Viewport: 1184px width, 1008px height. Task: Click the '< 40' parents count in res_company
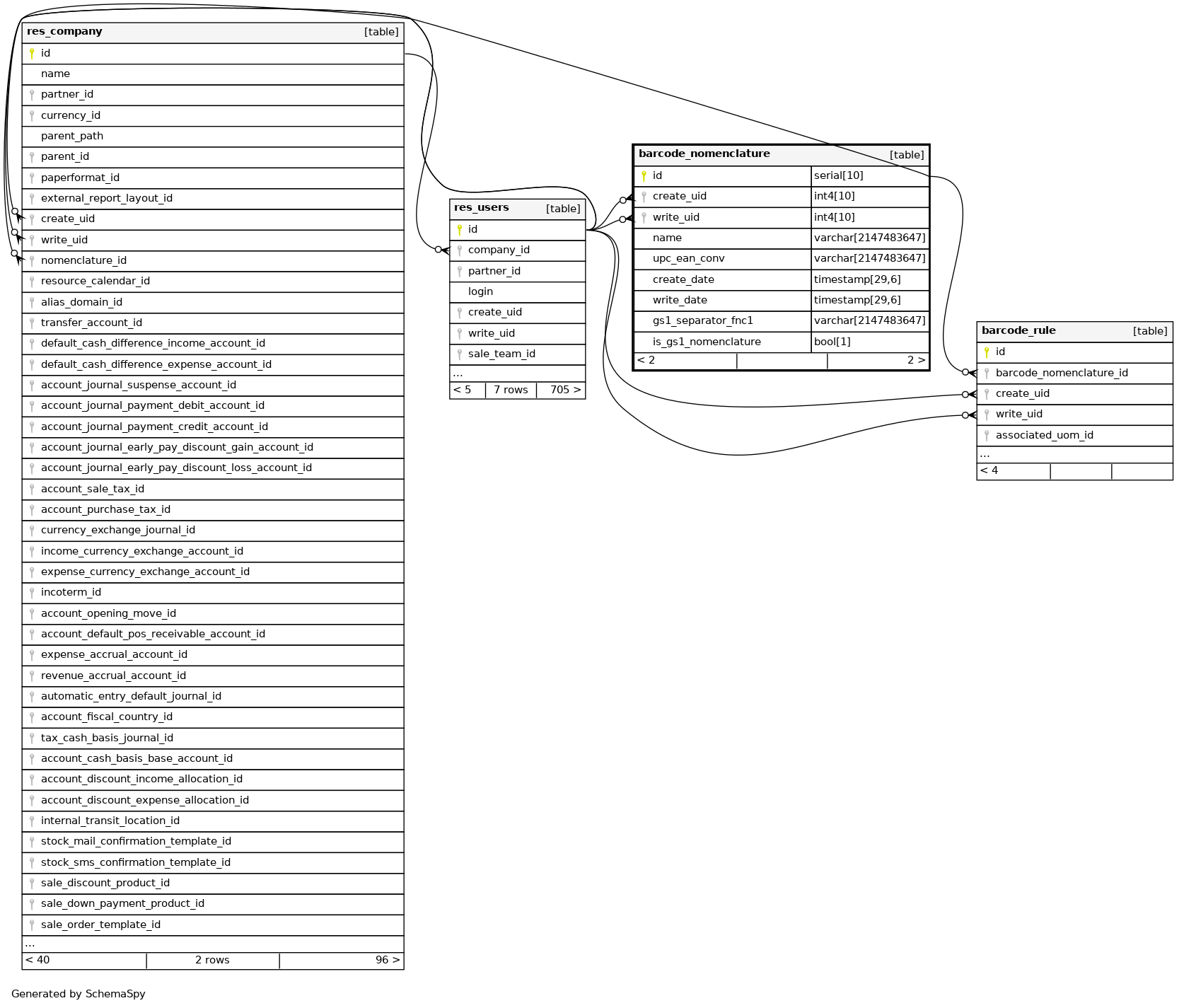(38, 960)
